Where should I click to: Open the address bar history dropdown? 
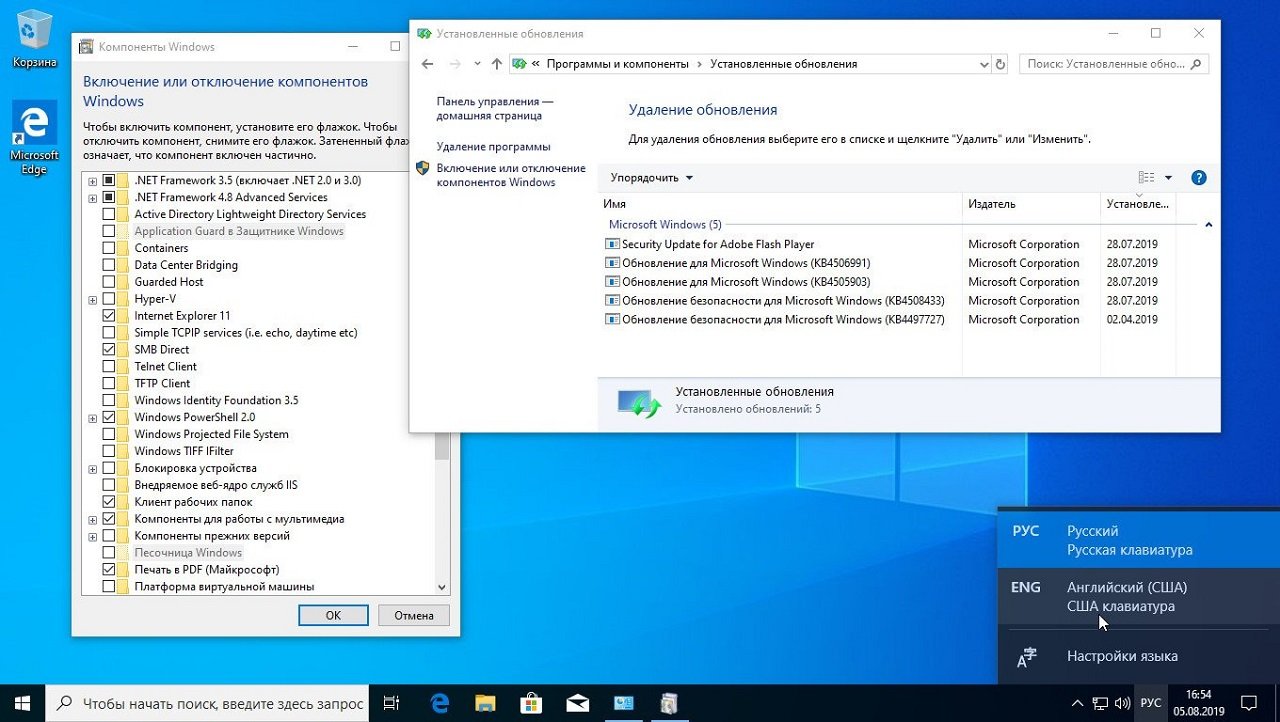(983, 64)
